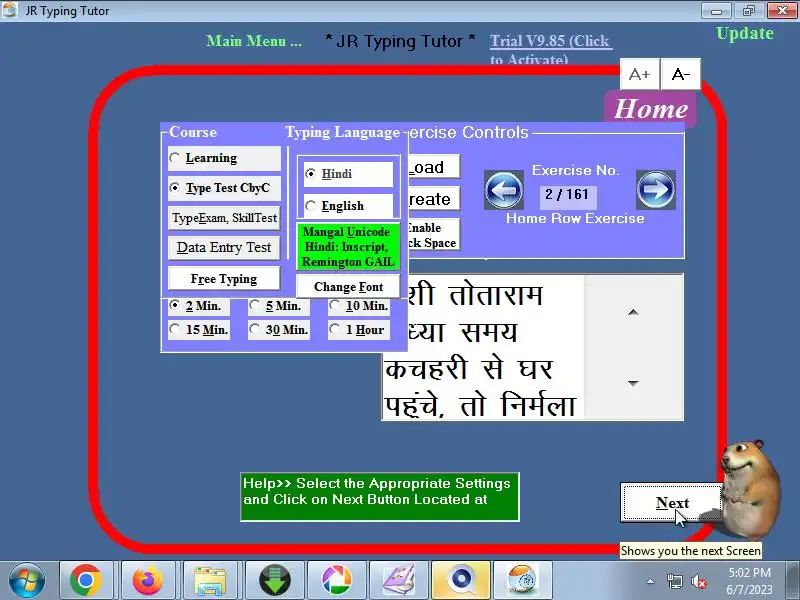Screen dimensions: 800x600
Task: Click muted volume tray icon
Action: (x=698, y=581)
